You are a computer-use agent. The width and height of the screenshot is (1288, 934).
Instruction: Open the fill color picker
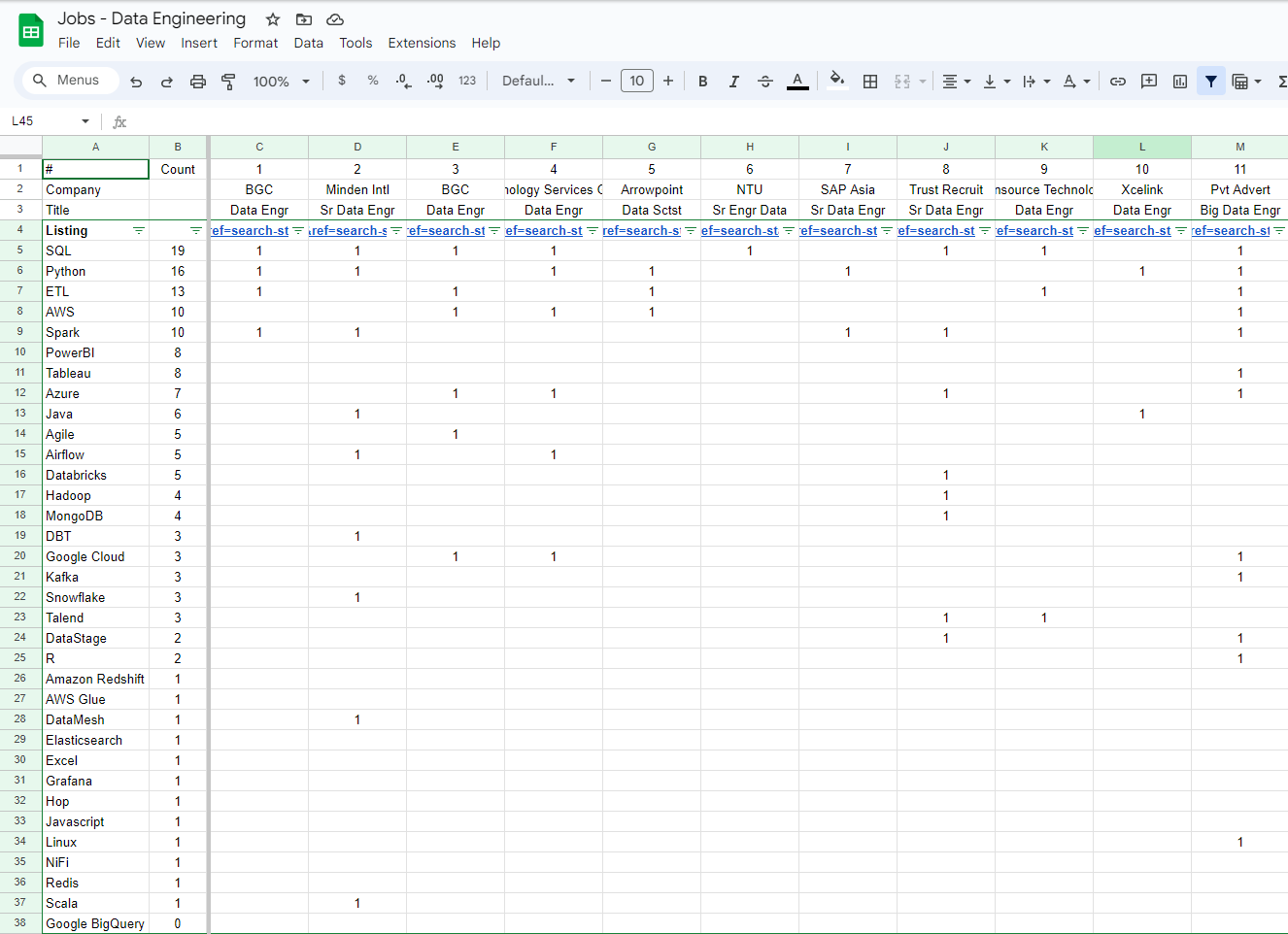(x=837, y=81)
